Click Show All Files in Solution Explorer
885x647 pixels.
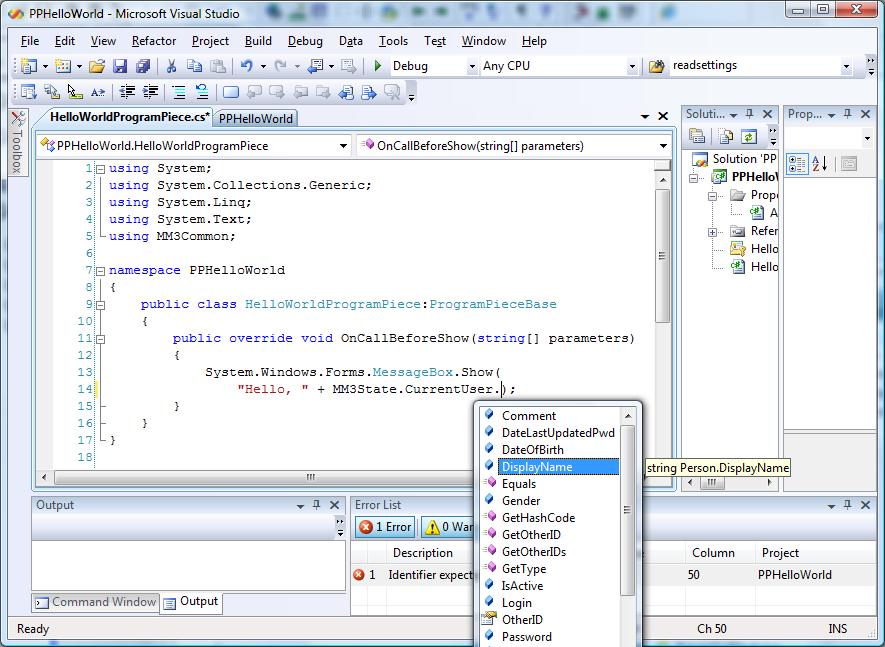coord(726,136)
